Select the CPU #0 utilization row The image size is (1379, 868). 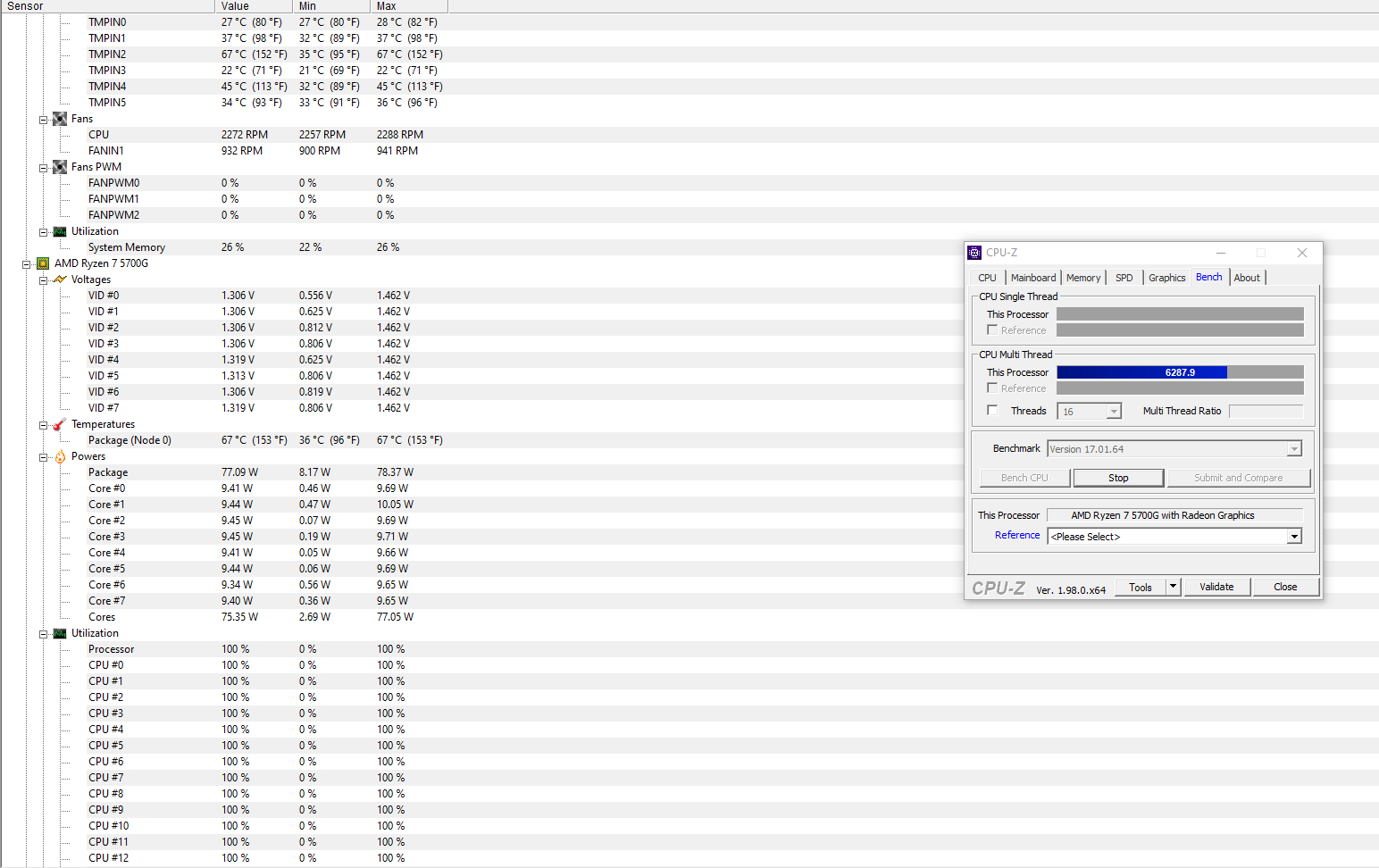(x=689, y=665)
